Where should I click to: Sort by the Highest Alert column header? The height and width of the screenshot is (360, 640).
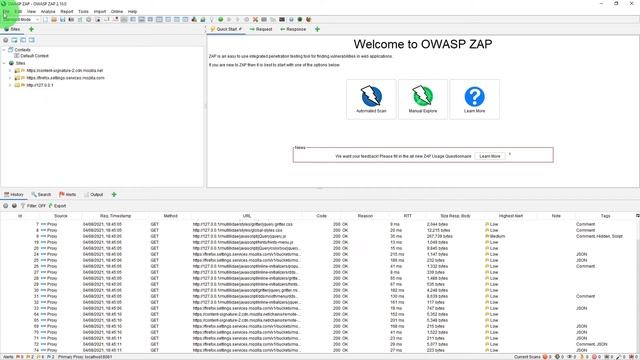[x=511, y=216]
